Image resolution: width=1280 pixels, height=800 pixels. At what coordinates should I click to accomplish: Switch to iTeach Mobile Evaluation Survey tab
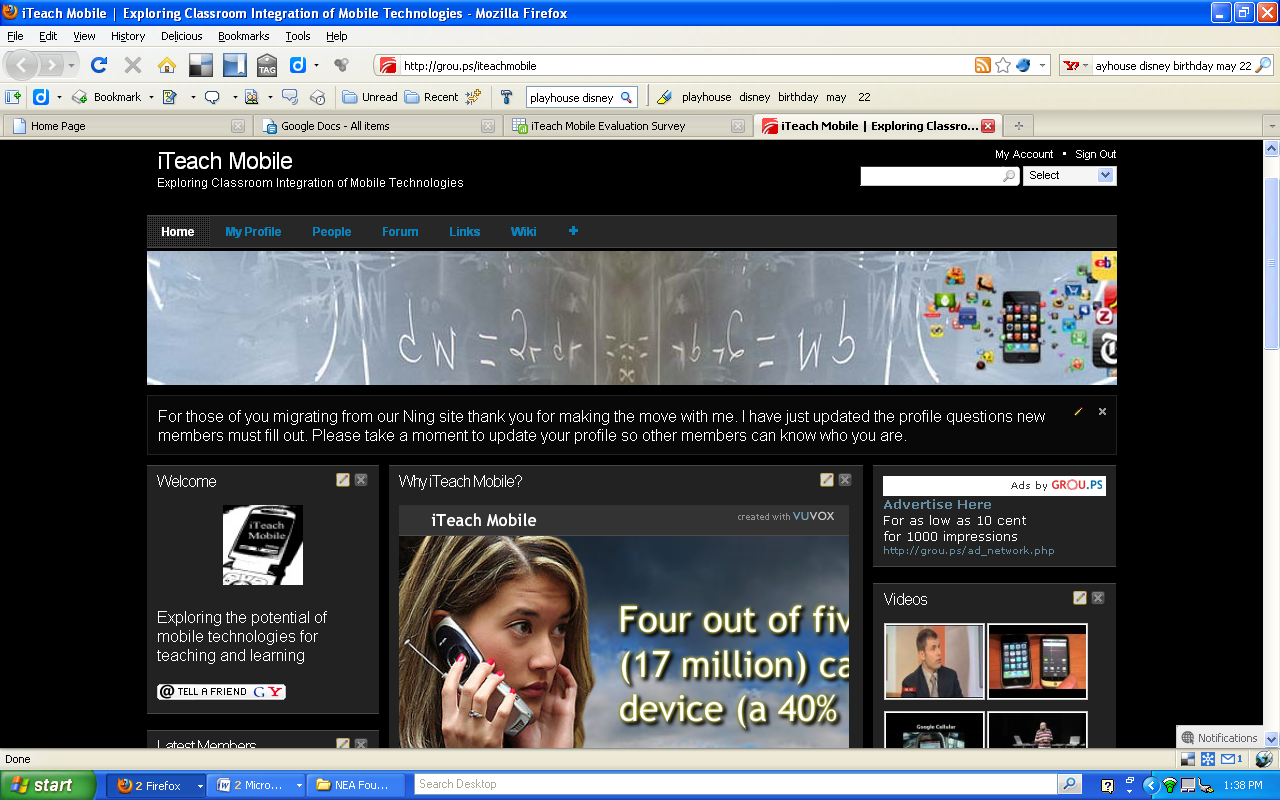click(627, 126)
